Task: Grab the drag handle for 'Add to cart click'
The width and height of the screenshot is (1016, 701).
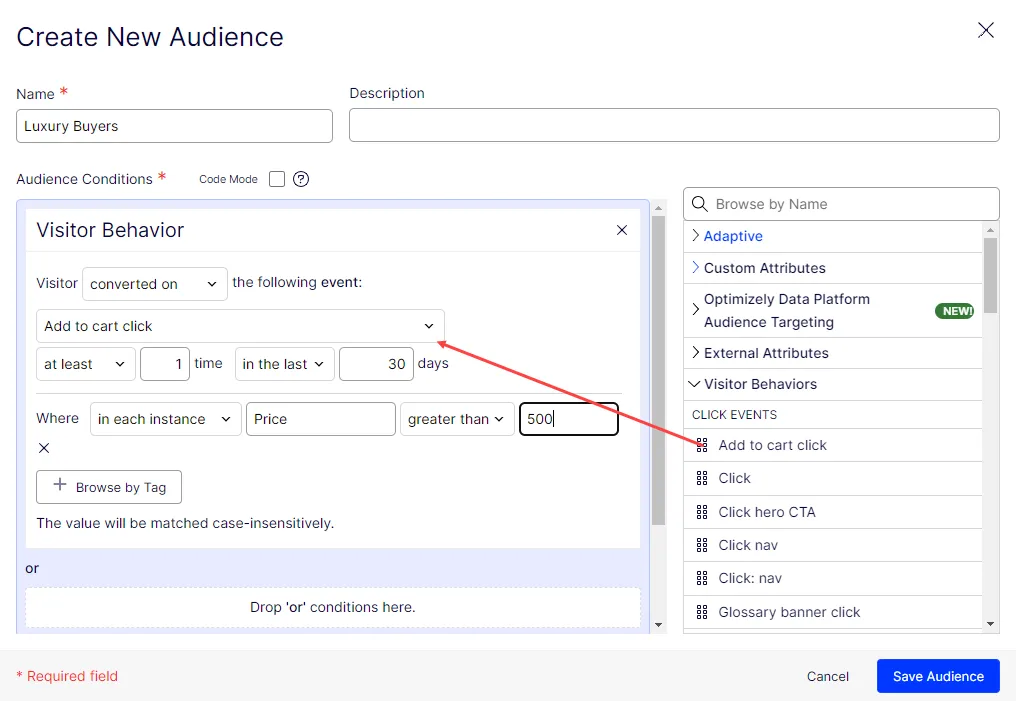Action: [x=702, y=445]
